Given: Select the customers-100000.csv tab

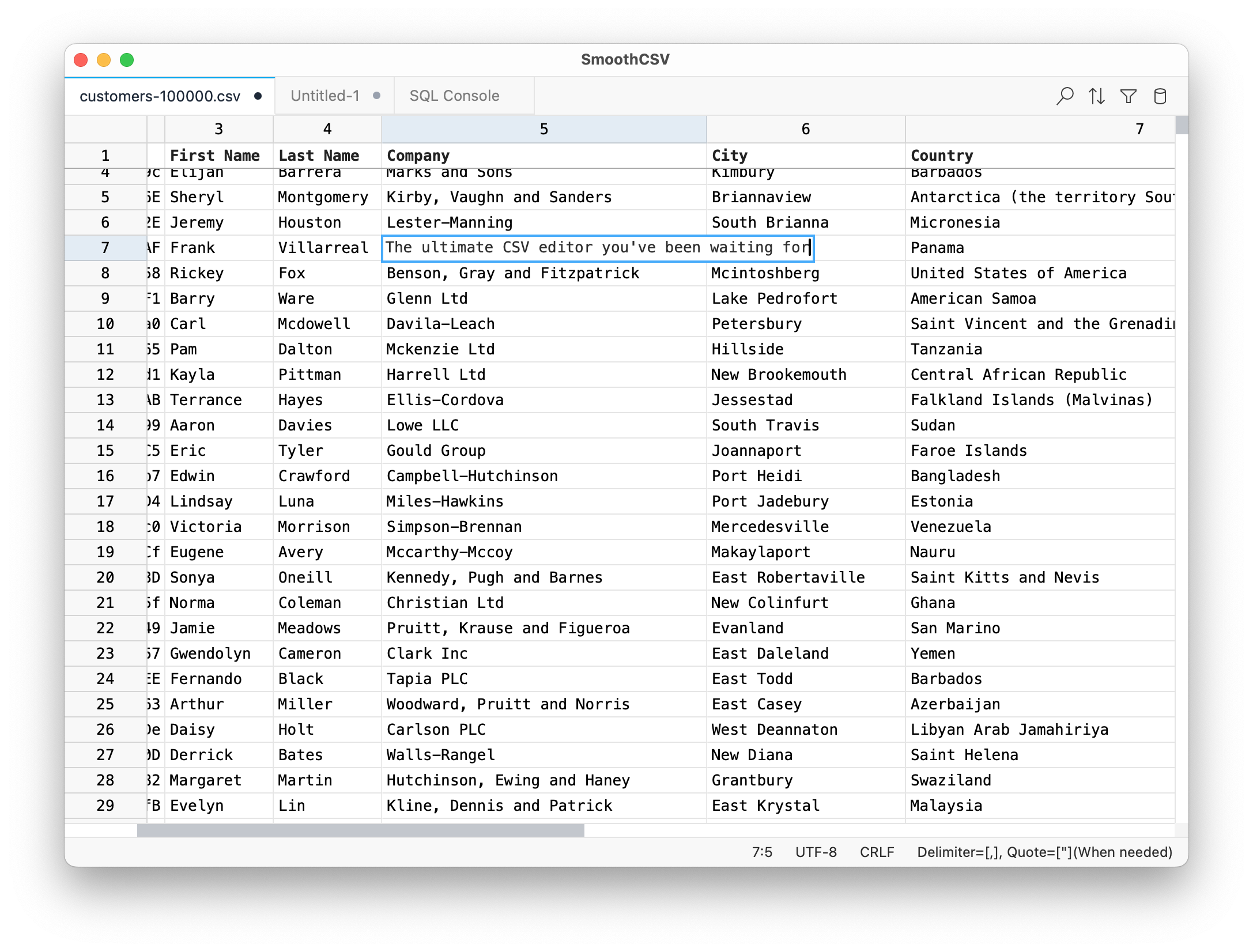Looking at the screenshot, I should [160, 96].
